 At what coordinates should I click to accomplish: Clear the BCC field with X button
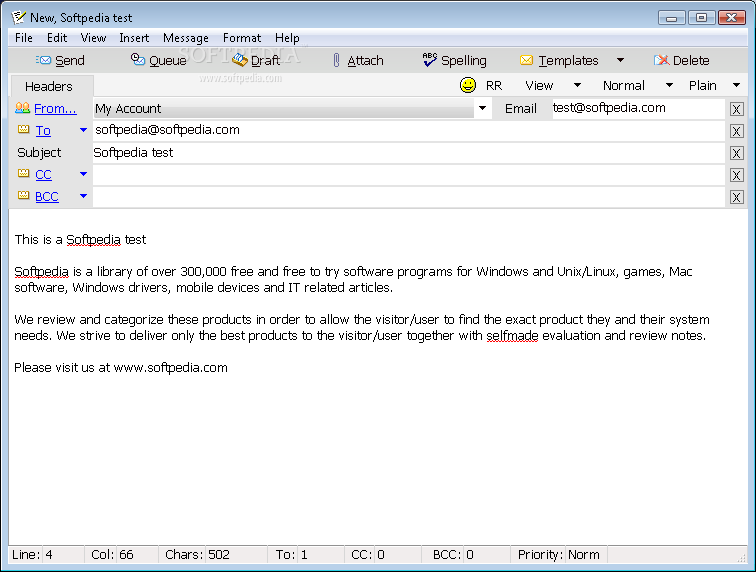pos(736,197)
